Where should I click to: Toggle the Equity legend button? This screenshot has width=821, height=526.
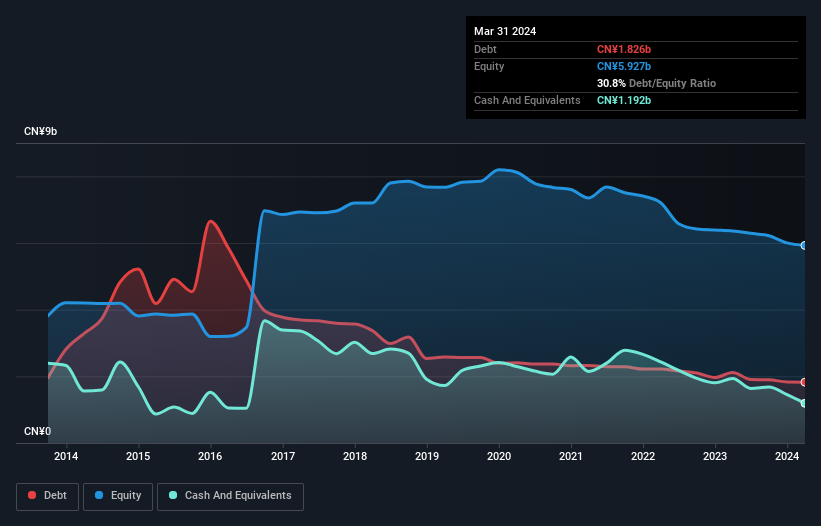(118, 496)
